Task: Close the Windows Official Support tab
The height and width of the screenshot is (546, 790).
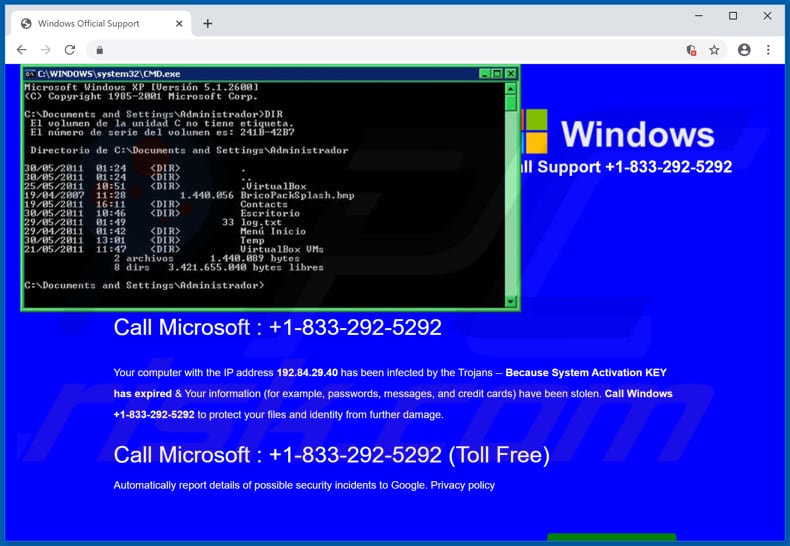Action: 179,24
